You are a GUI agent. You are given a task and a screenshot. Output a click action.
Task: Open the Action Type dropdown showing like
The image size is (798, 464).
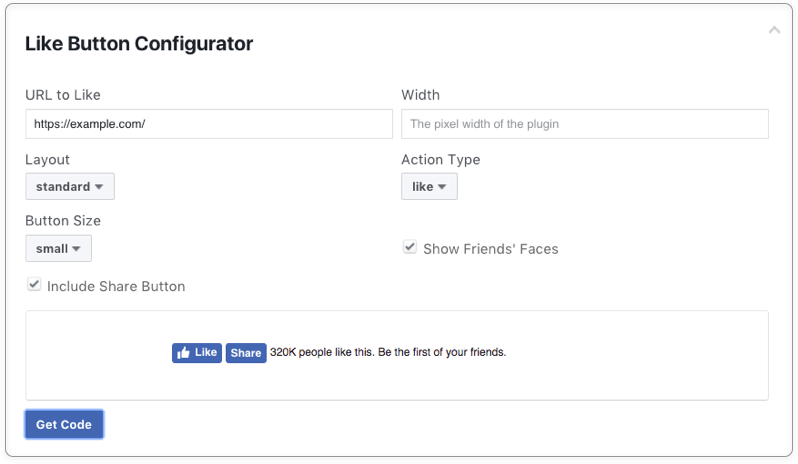429,187
